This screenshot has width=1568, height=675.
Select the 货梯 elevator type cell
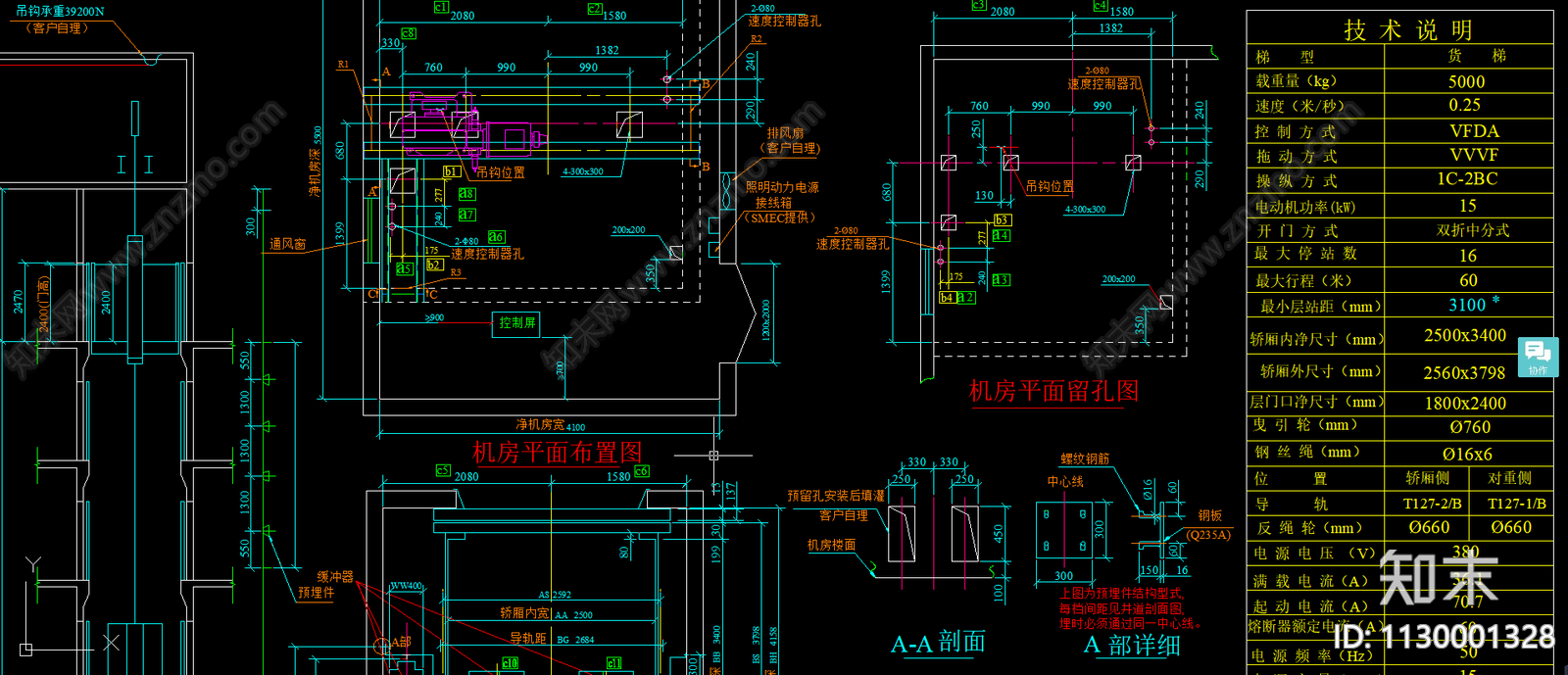(x=1477, y=56)
